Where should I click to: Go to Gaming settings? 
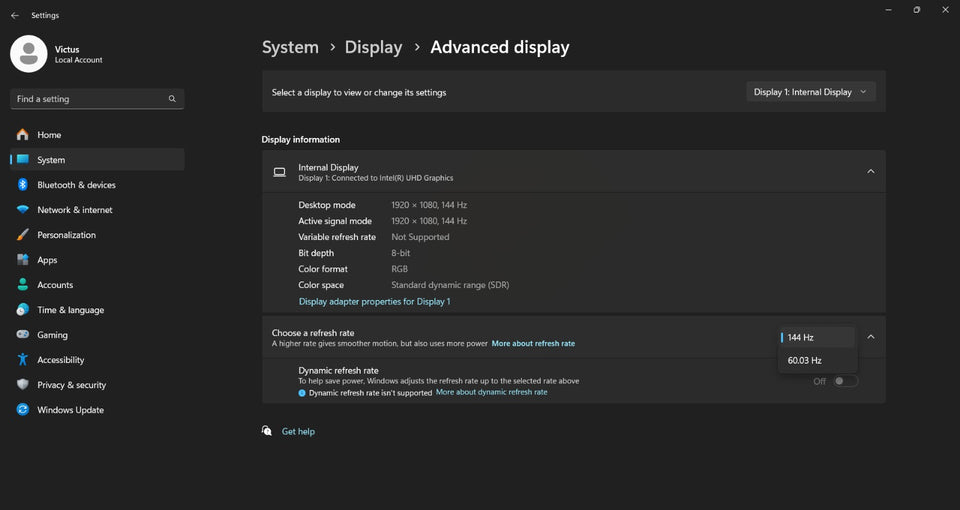97,335
